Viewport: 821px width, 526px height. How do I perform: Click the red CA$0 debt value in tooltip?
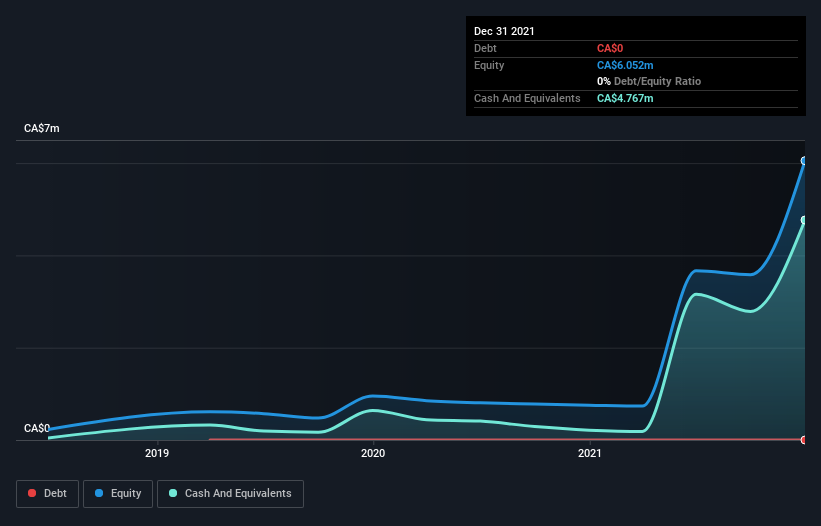[x=610, y=49]
